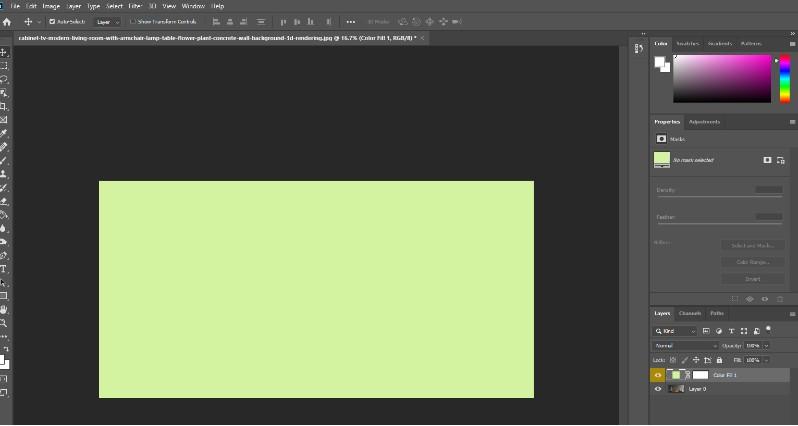Open the Kind filter dropdown in Layers

tap(675, 331)
